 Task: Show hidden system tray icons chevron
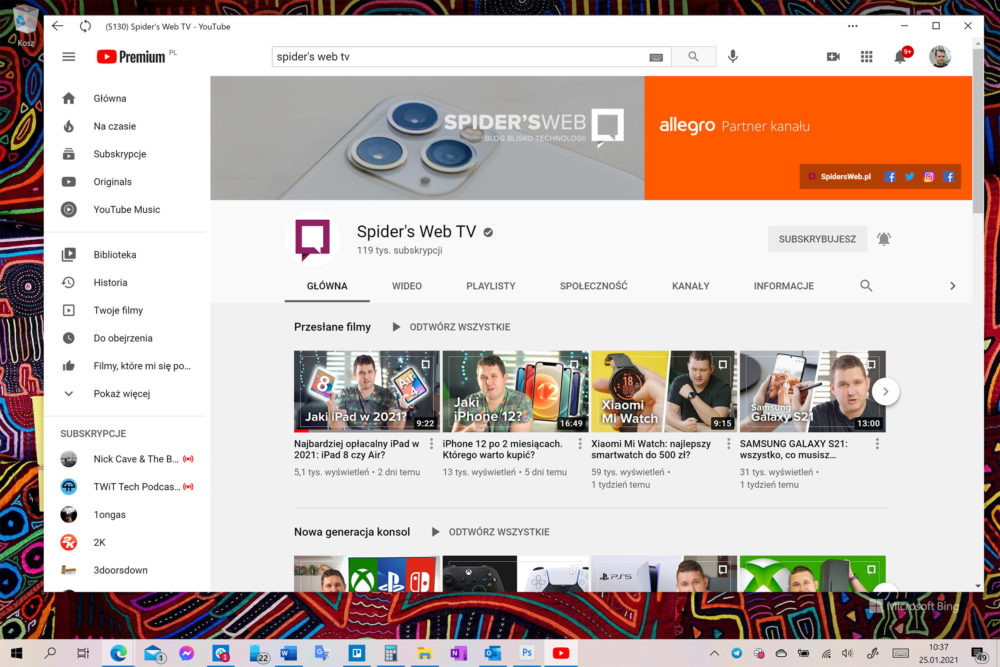click(x=714, y=654)
